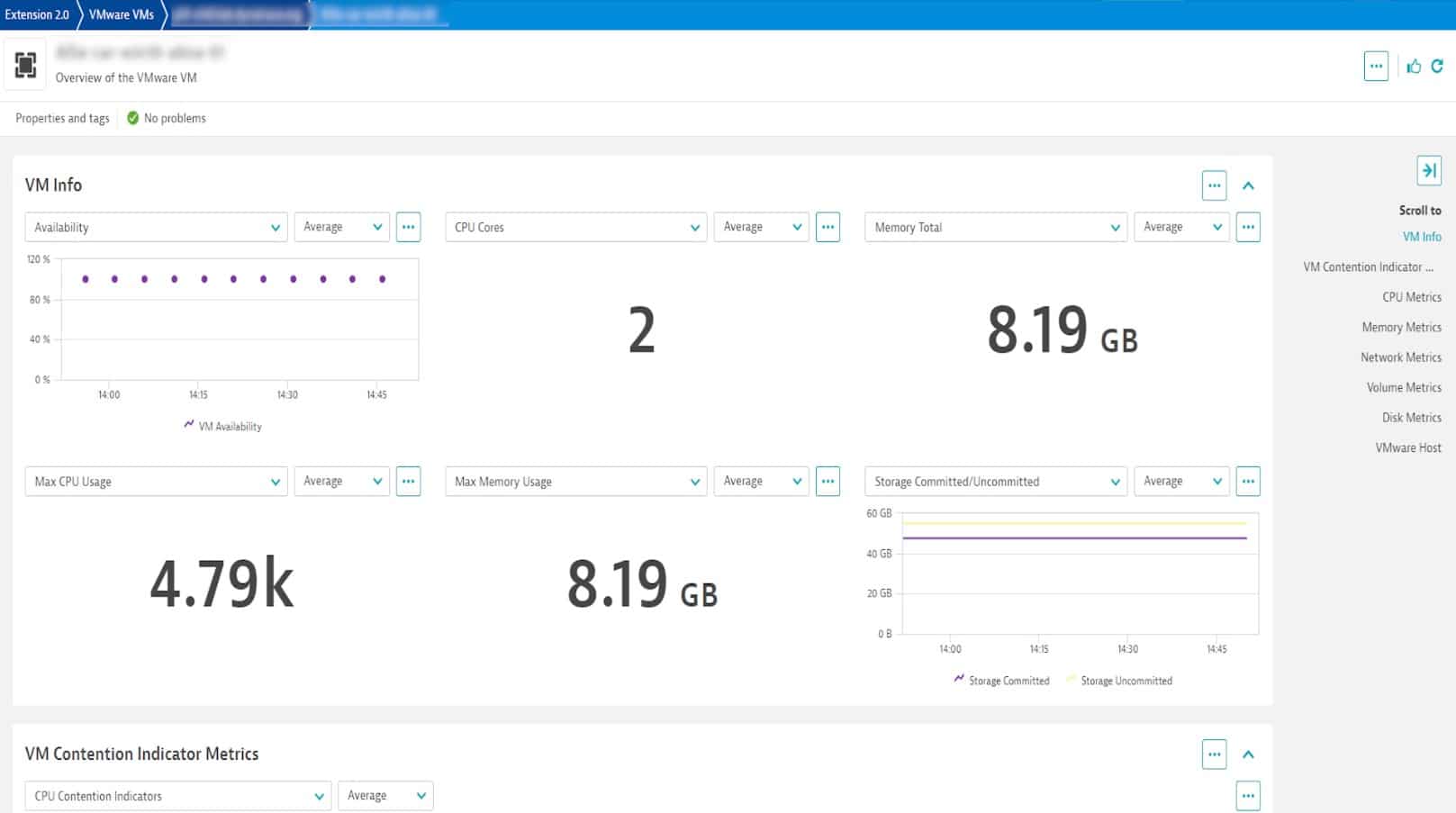Collapse the VM Contention Indicator Metrics section
Viewport: 1456px width, 813px height.
click(1248, 754)
